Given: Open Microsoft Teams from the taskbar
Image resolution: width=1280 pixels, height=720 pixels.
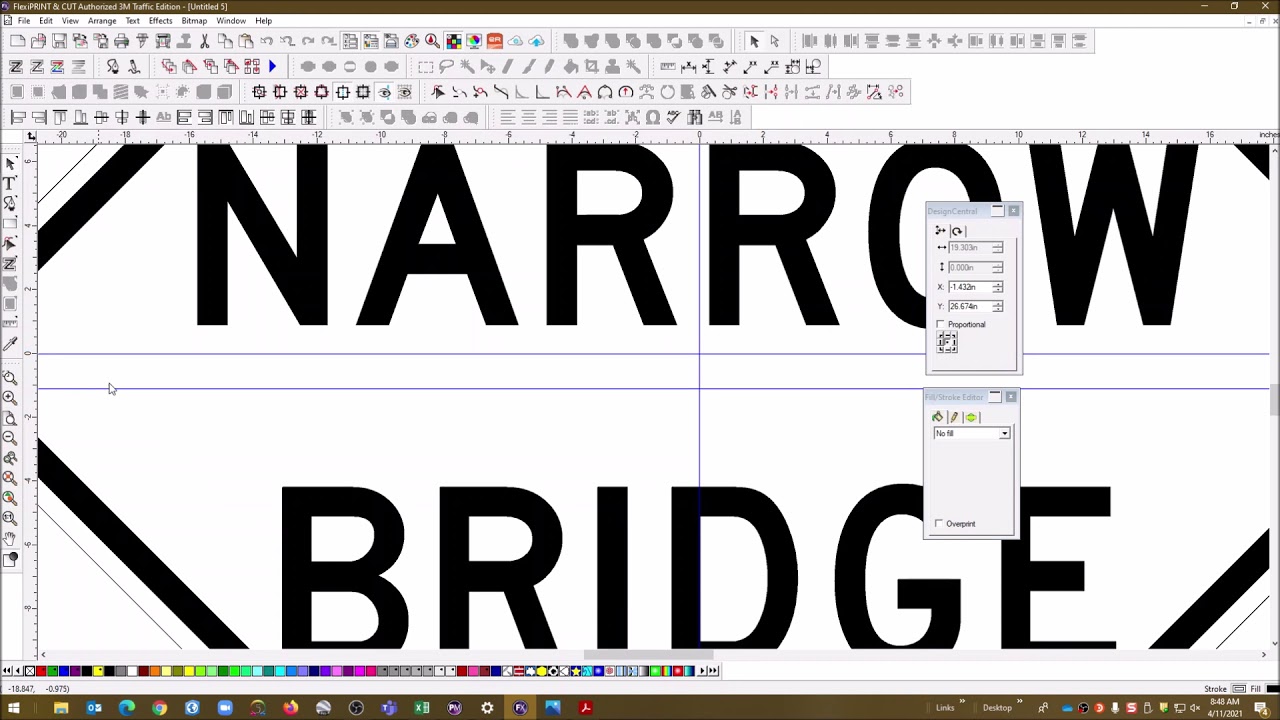Looking at the screenshot, I should 389,708.
